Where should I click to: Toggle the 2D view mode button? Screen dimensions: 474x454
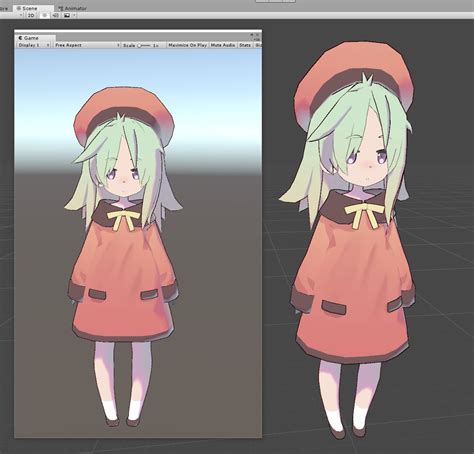pos(31,15)
